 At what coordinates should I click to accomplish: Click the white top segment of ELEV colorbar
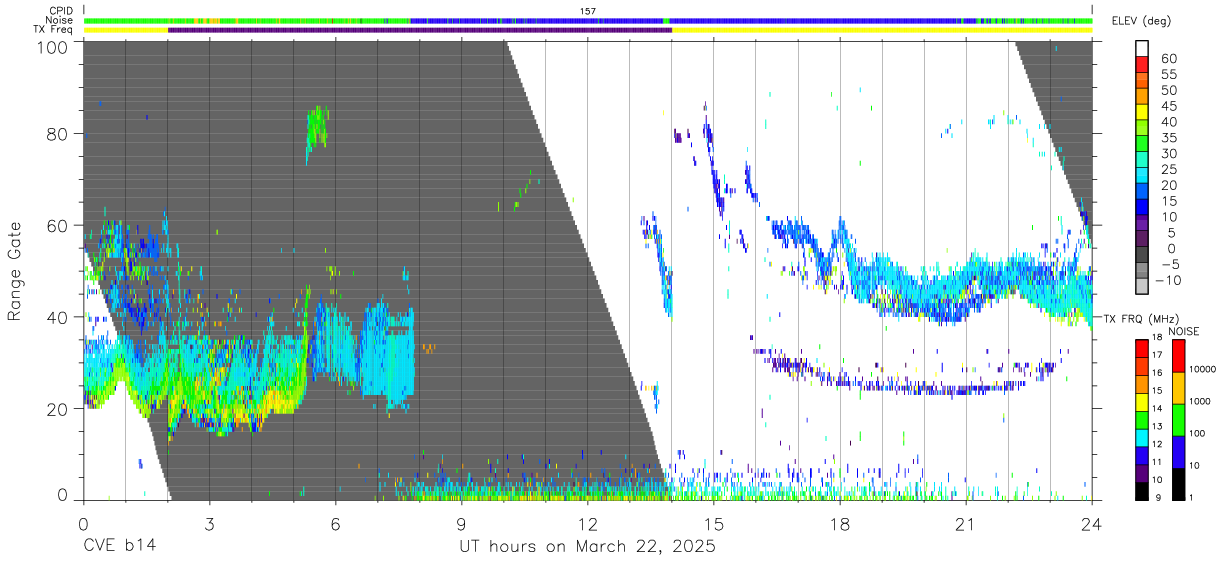click(x=1143, y=47)
